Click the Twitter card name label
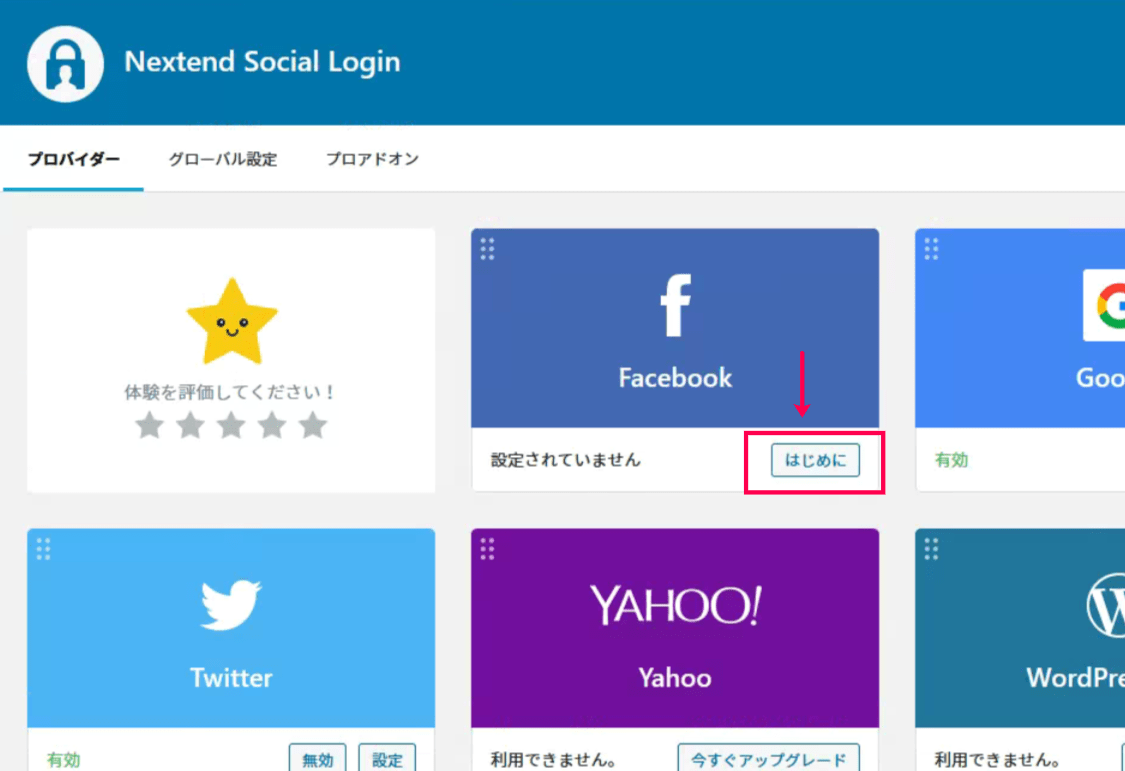The image size is (1125, 771). click(231, 678)
